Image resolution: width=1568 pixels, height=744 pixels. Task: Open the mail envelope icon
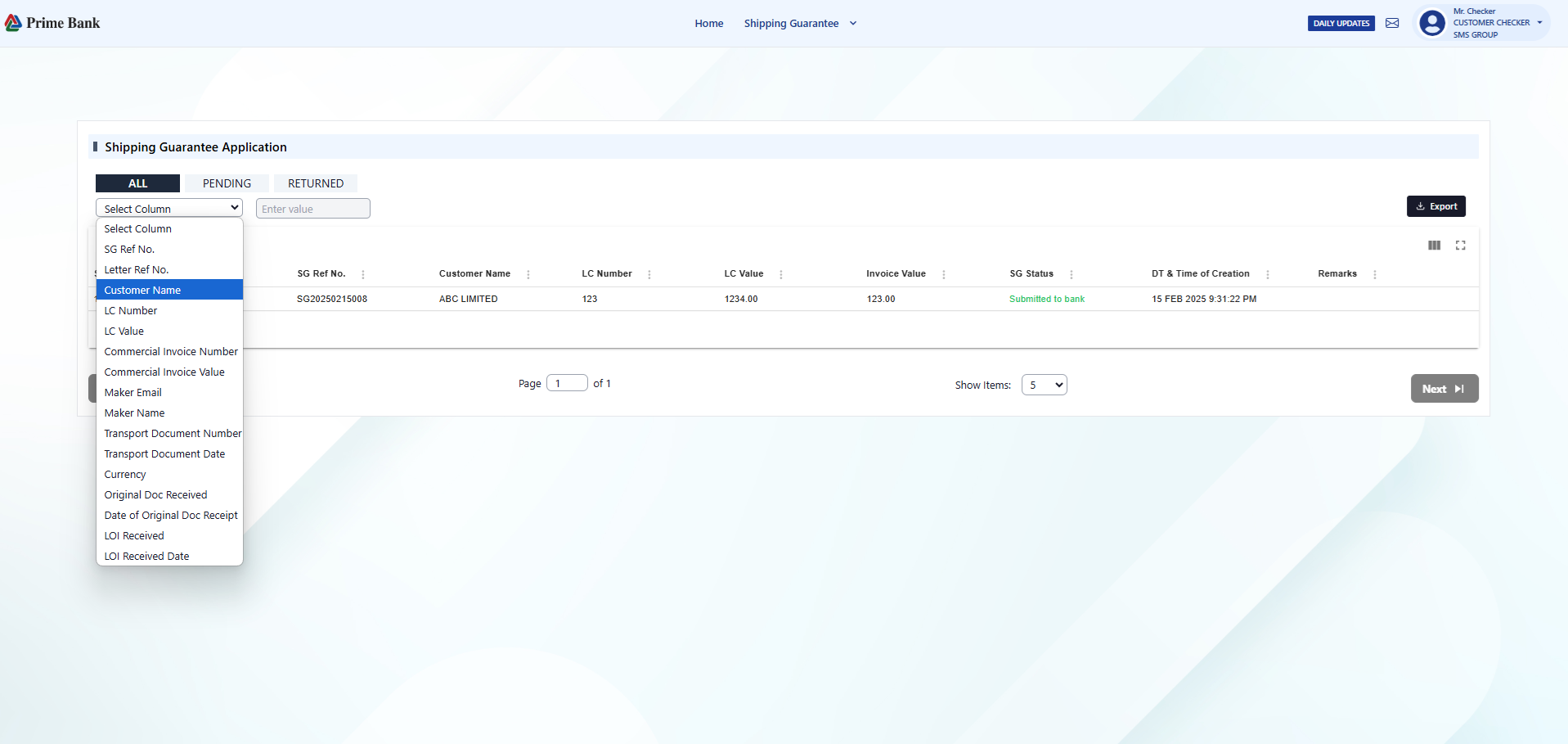pos(1392,23)
